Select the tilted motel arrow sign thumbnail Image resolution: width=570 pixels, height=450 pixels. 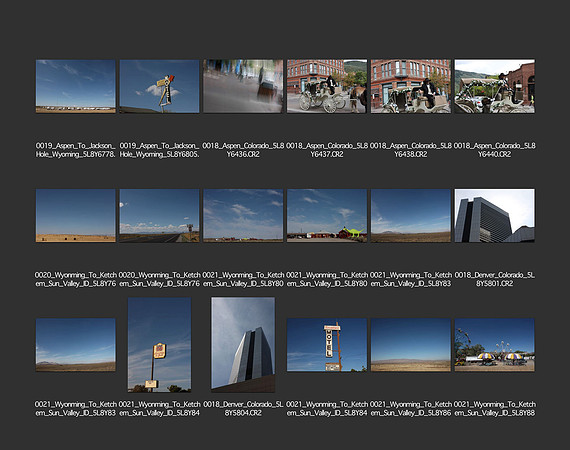click(x=159, y=86)
